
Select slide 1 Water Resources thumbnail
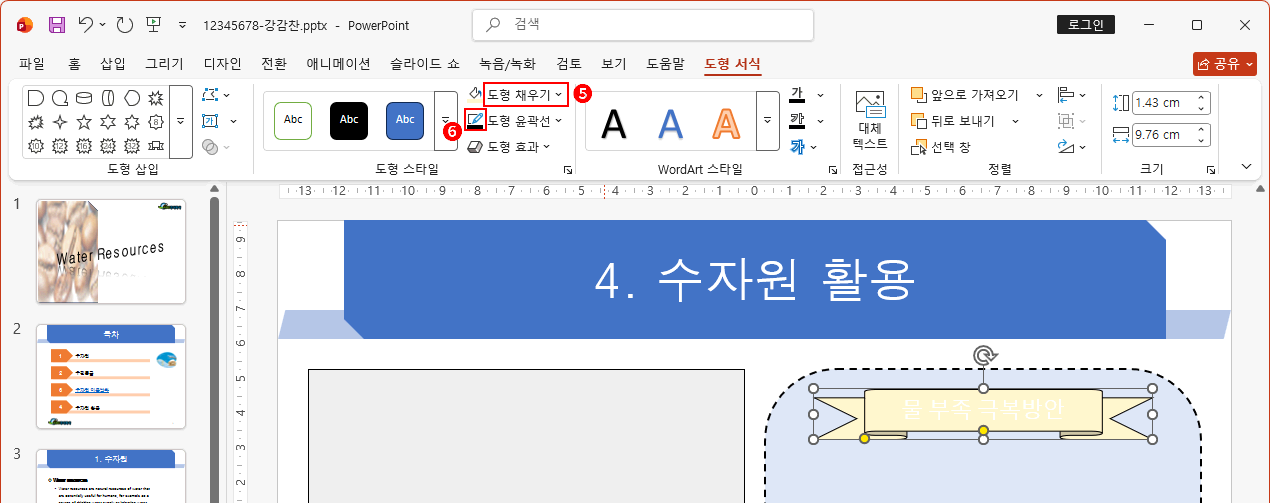111,252
